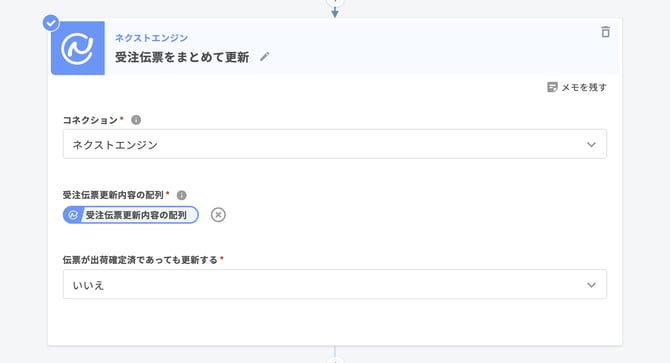The image size is (670, 363).
Task: Click the メモを残す link text
Action: (x=584, y=87)
